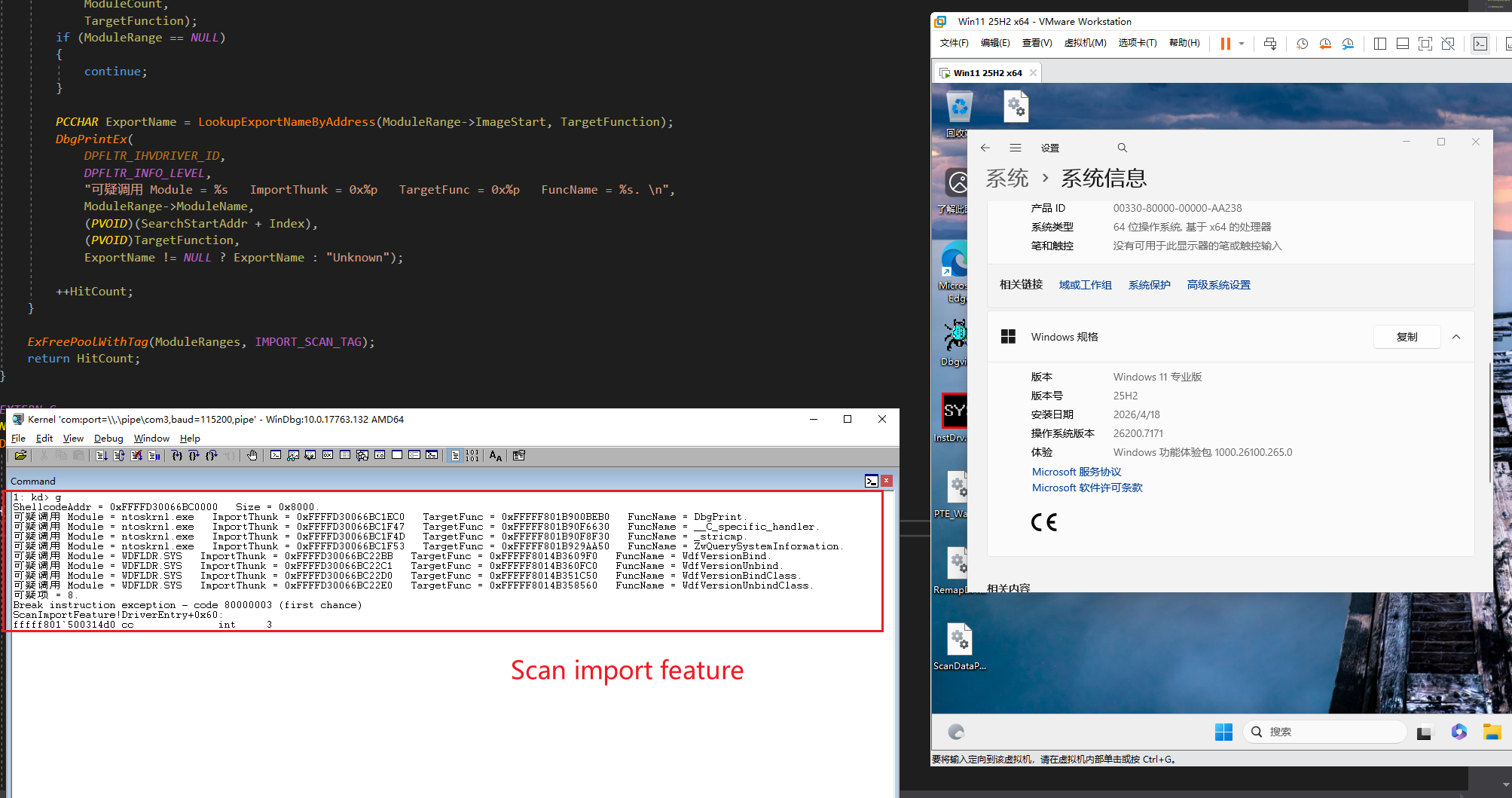Click Send Ctrl+Alt+Del icon in VMware toolbar
The image size is (1512, 798).
click(x=1270, y=44)
